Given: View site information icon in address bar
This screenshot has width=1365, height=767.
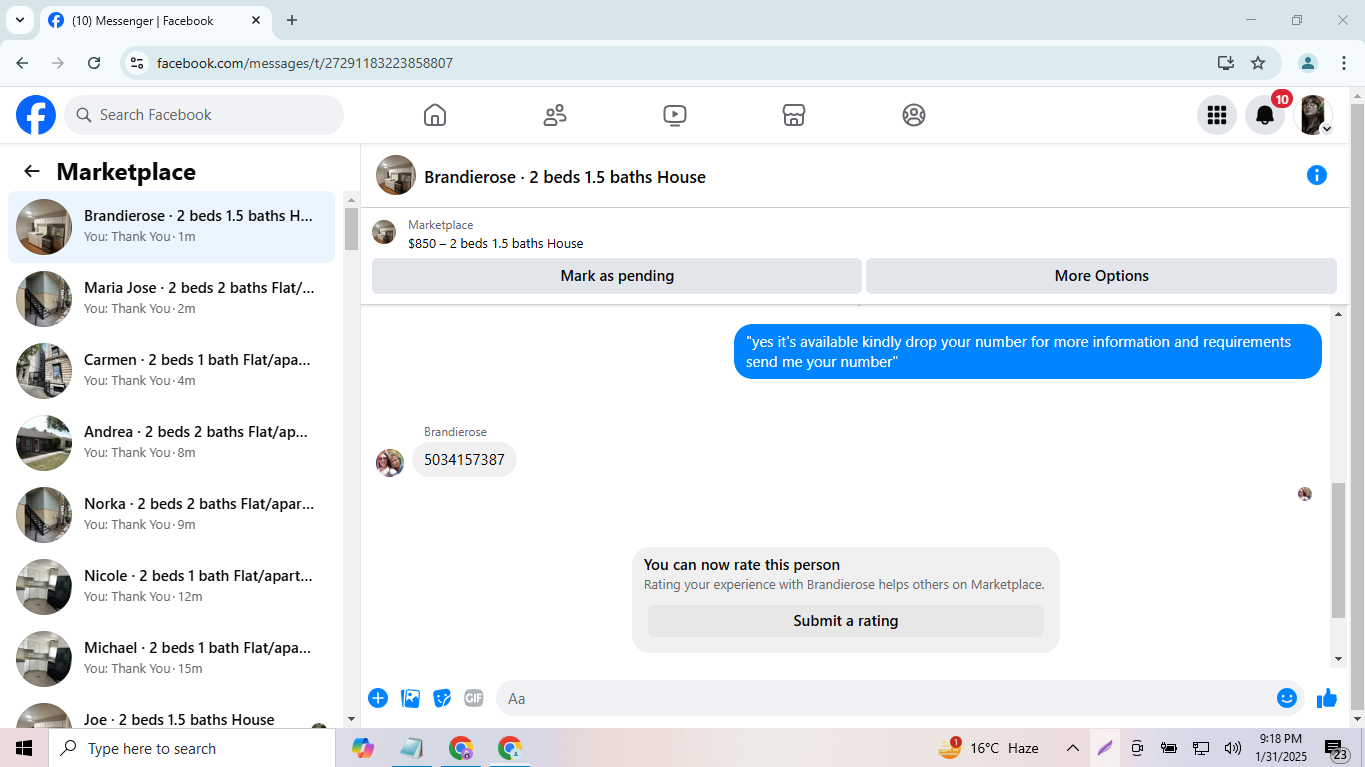Looking at the screenshot, I should (138, 63).
